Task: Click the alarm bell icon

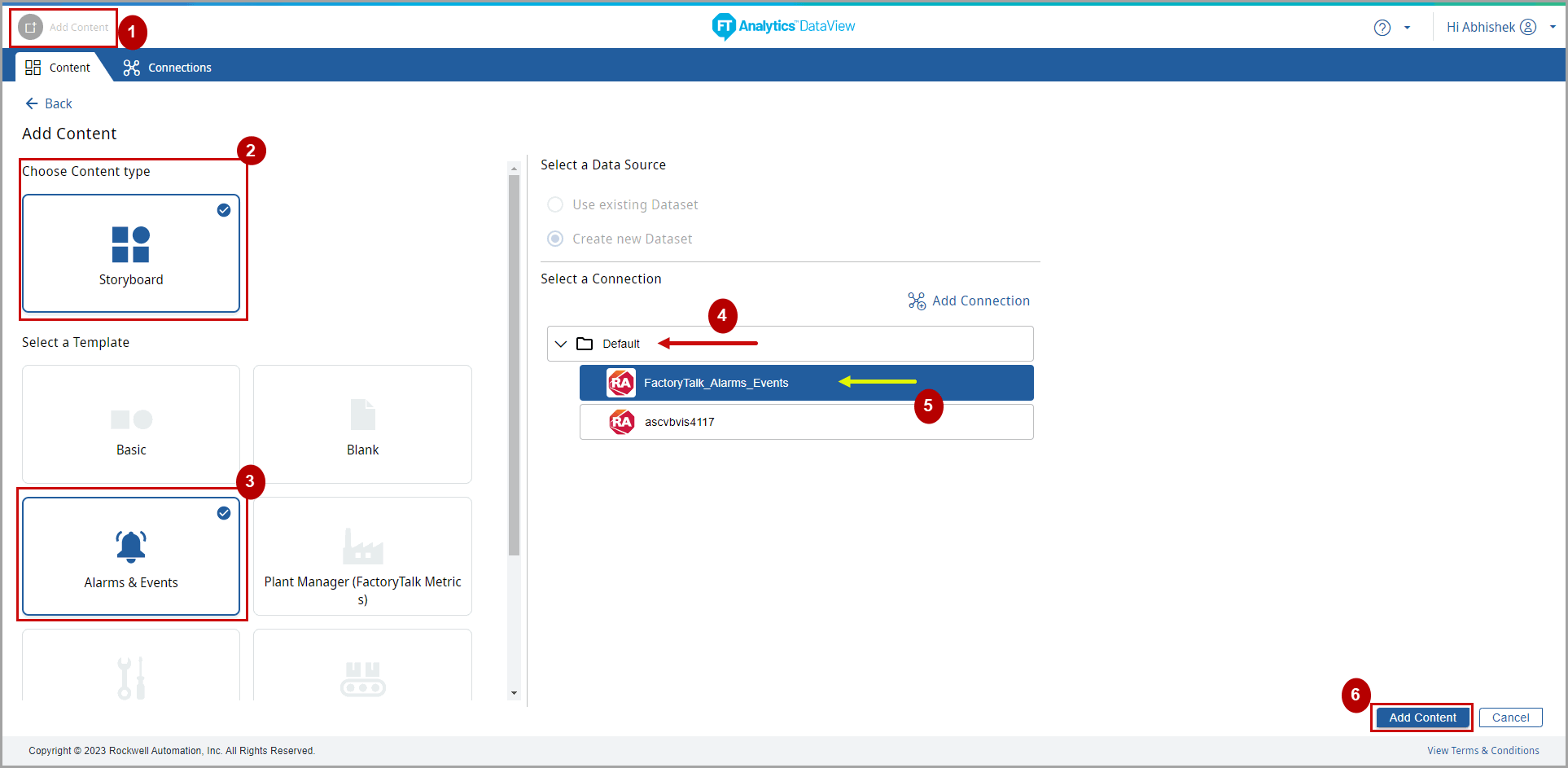Action: 131,546
